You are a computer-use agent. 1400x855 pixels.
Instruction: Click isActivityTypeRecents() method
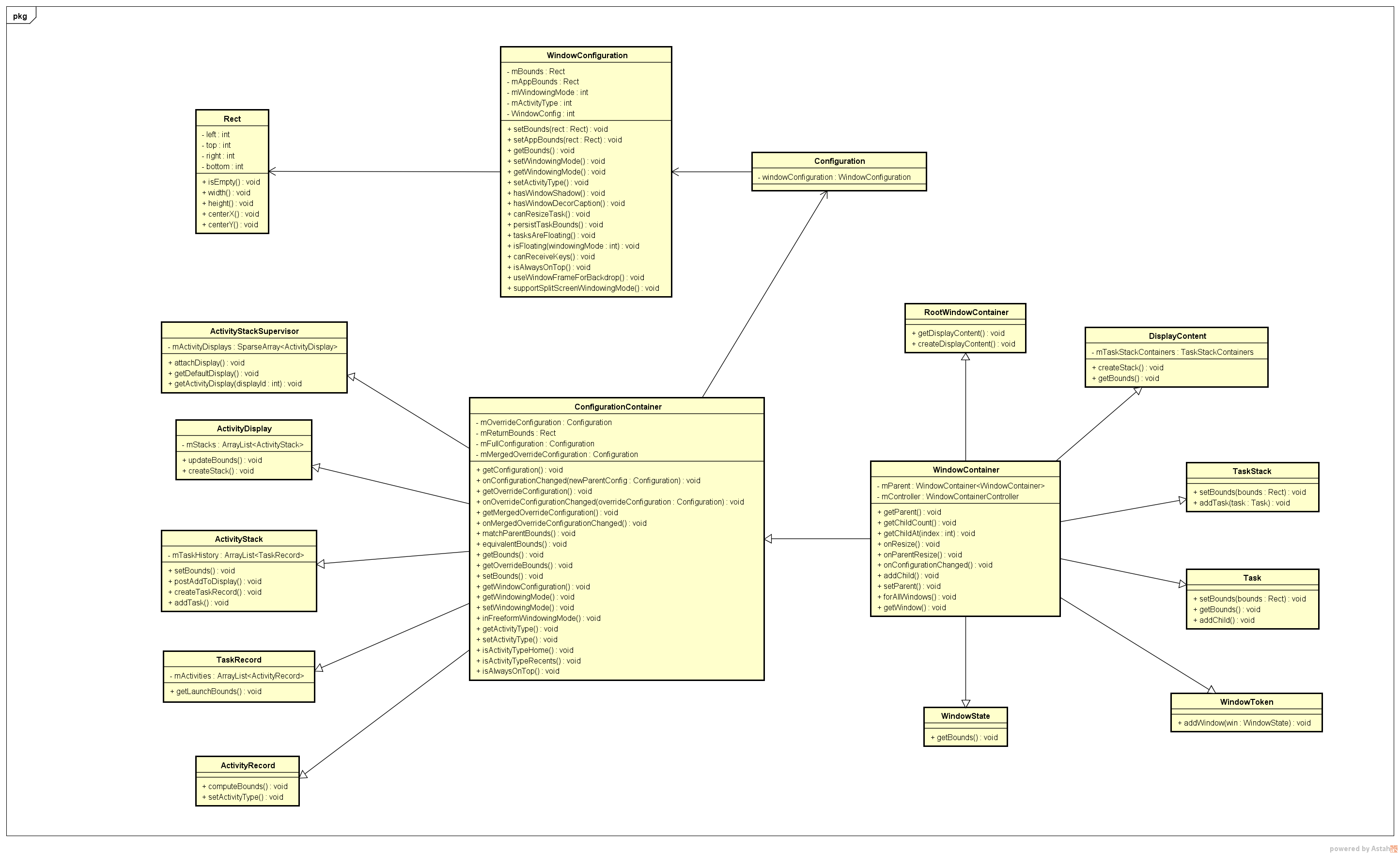(x=529, y=661)
